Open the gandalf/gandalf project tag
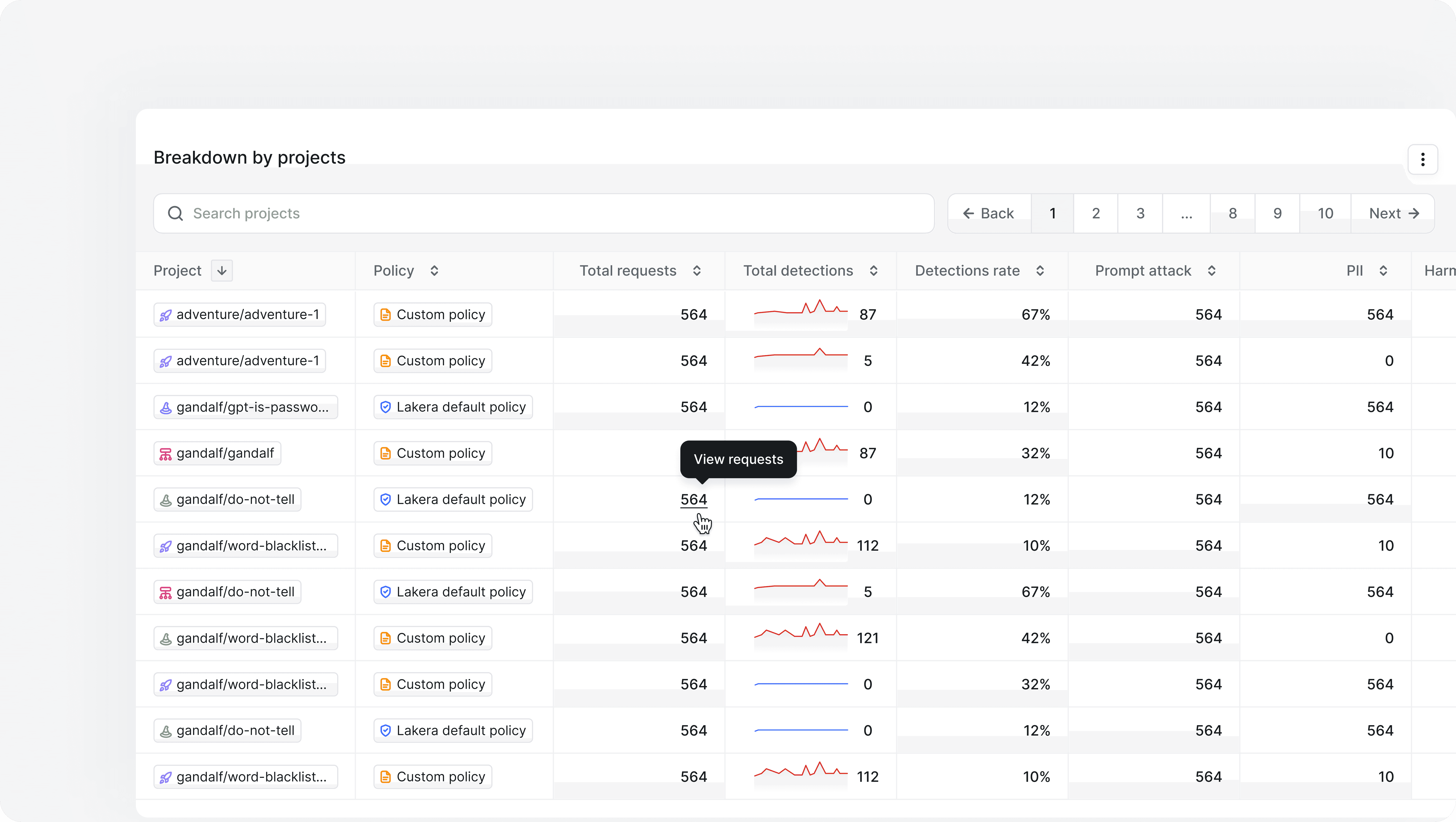This screenshot has height=822, width=1456. (217, 453)
